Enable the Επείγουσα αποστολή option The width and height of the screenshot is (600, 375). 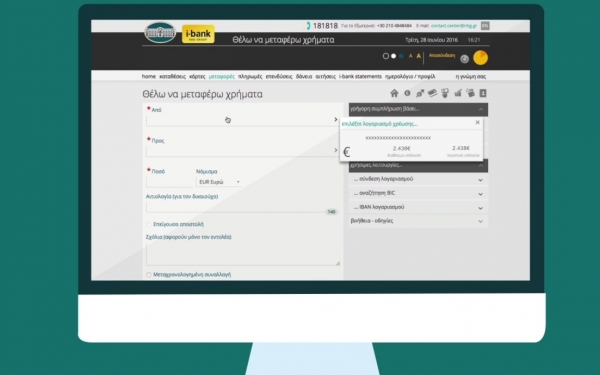coord(149,225)
